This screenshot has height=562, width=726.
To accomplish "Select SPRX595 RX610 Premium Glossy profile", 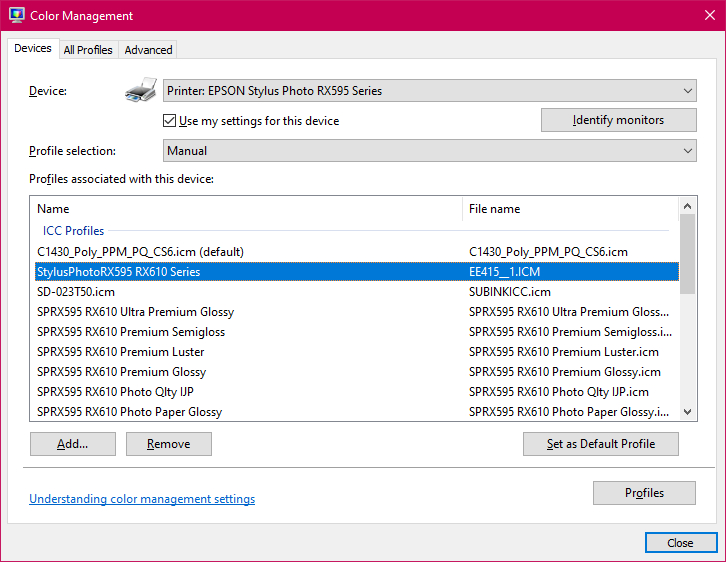I will (x=357, y=372).
